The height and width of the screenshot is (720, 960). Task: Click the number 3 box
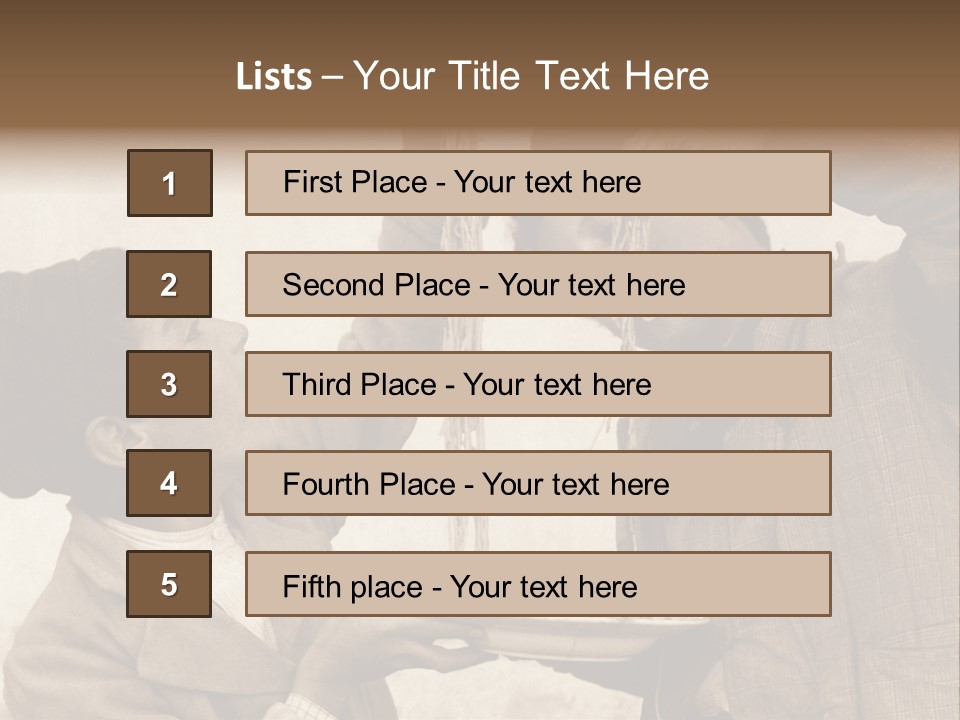tap(169, 384)
